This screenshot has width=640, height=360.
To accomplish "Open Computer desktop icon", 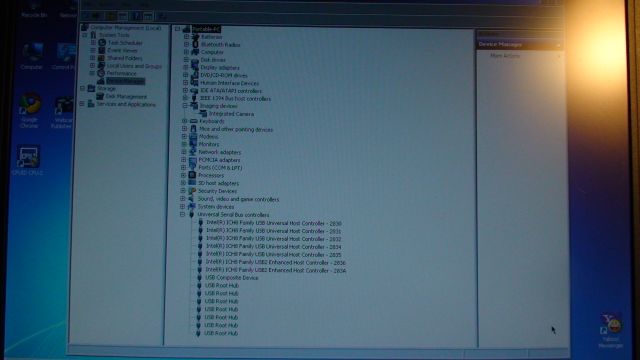I will tap(32, 56).
